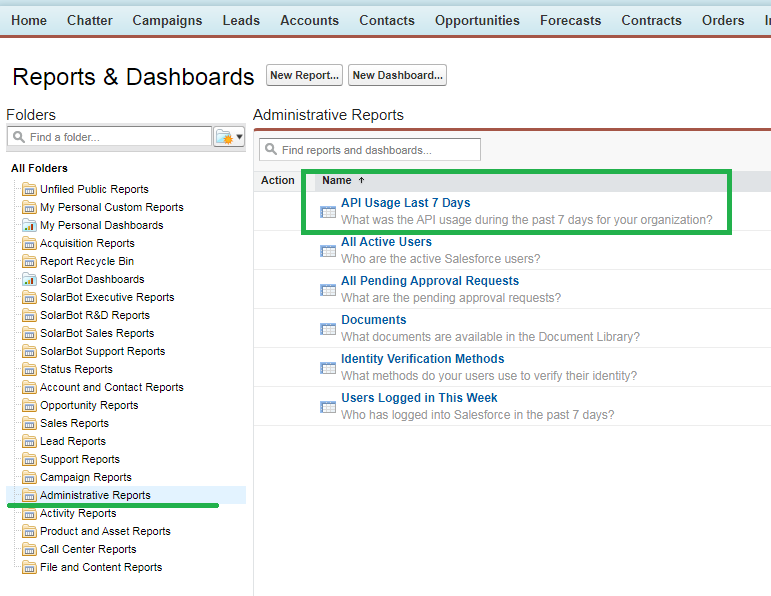Image resolution: width=771 pixels, height=596 pixels.
Task: Open the Chatter tab
Action: tap(89, 20)
